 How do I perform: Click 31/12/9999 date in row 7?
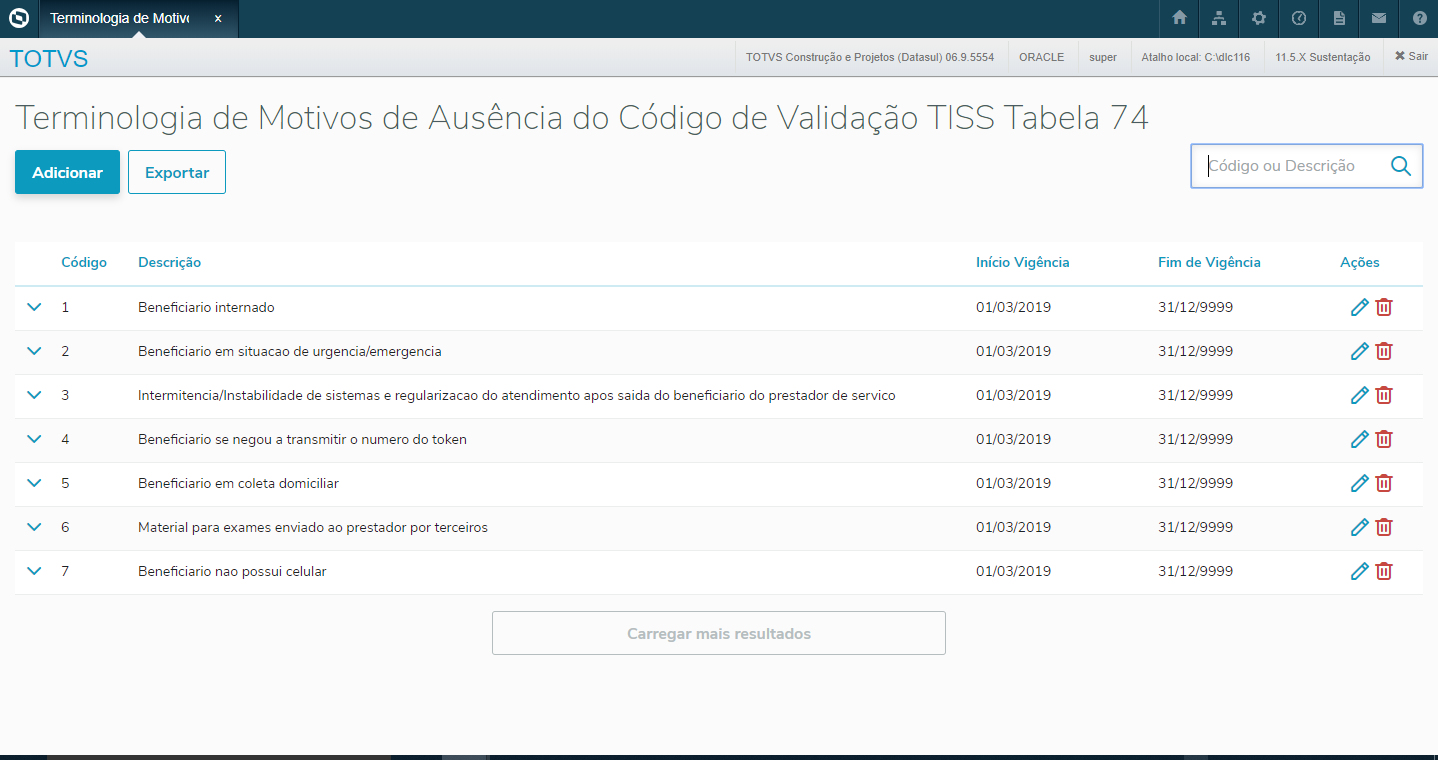pyautogui.click(x=1195, y=571)
